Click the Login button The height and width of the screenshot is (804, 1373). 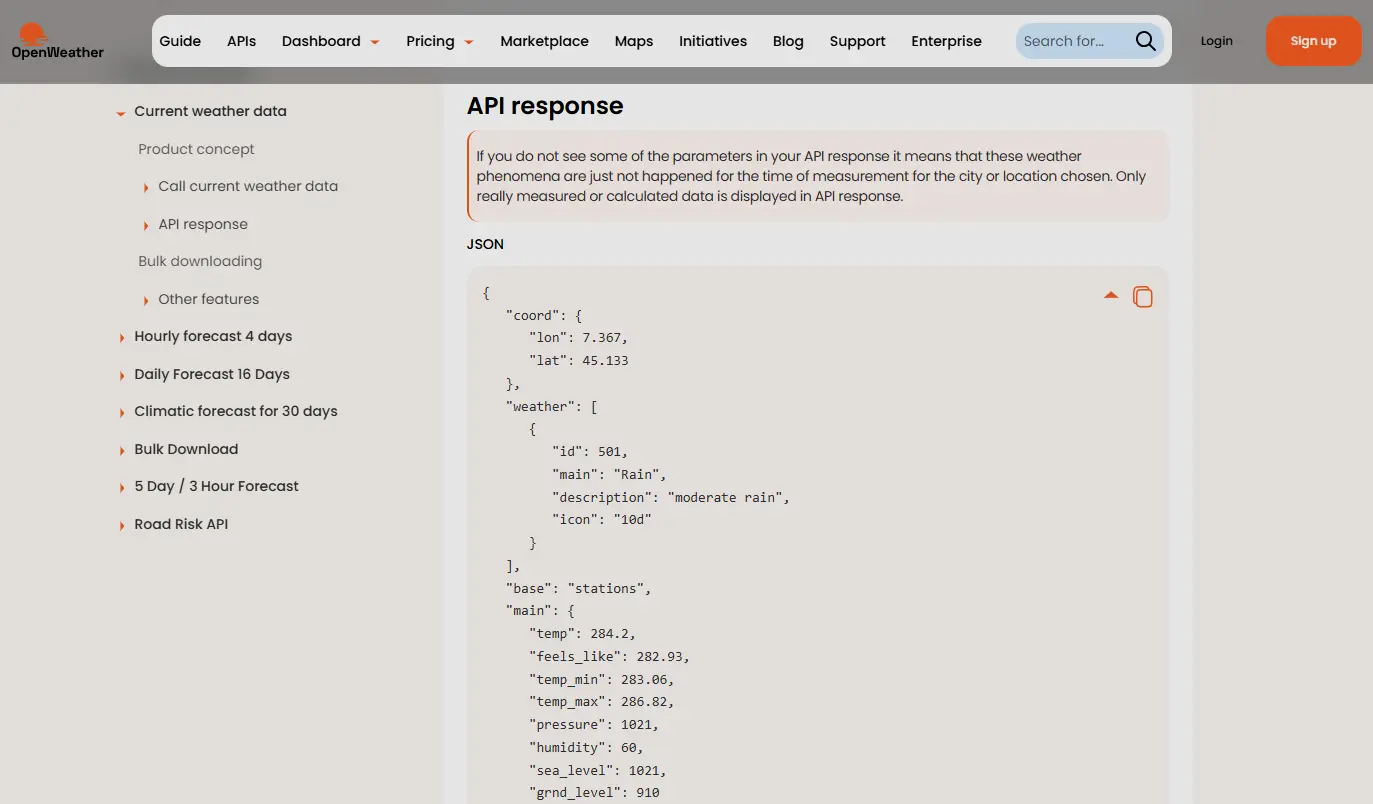tap(1216, 41)
